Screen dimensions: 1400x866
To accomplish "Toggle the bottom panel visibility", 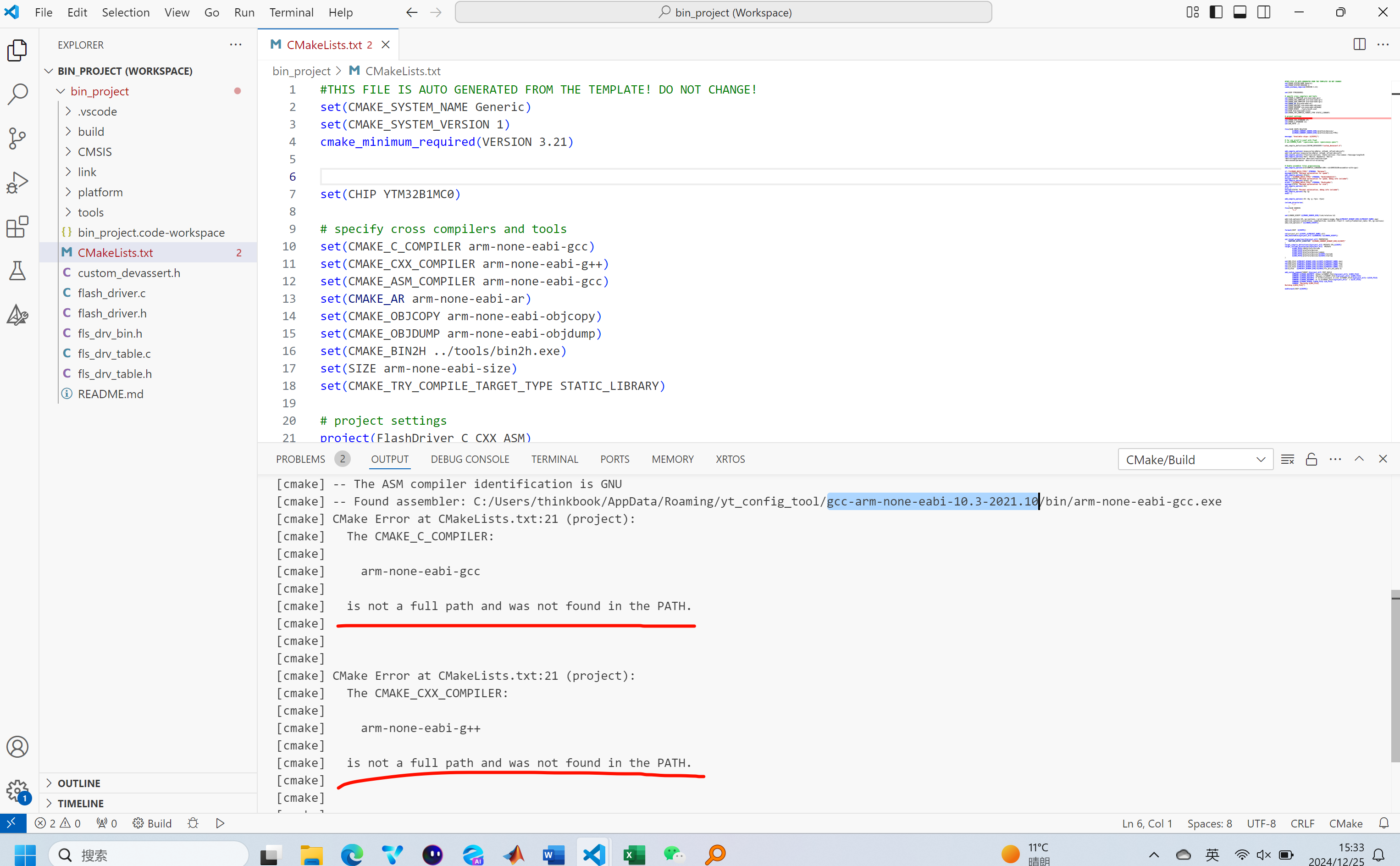I will 1240,12.
